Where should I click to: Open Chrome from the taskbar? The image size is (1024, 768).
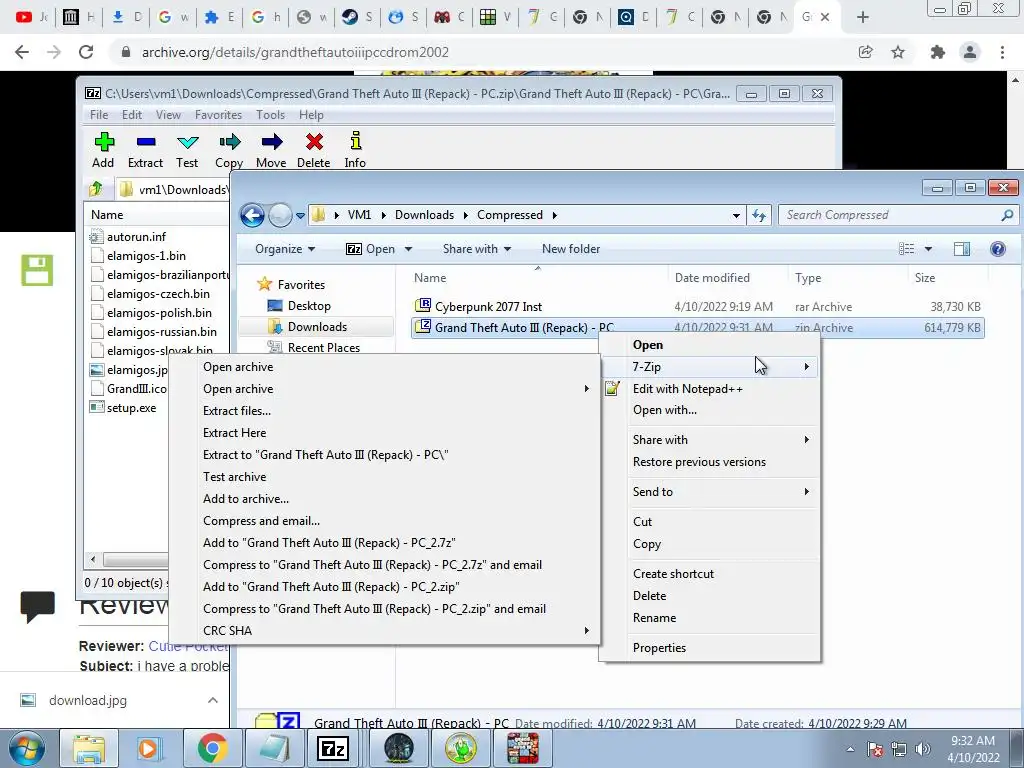click(212, 748)
